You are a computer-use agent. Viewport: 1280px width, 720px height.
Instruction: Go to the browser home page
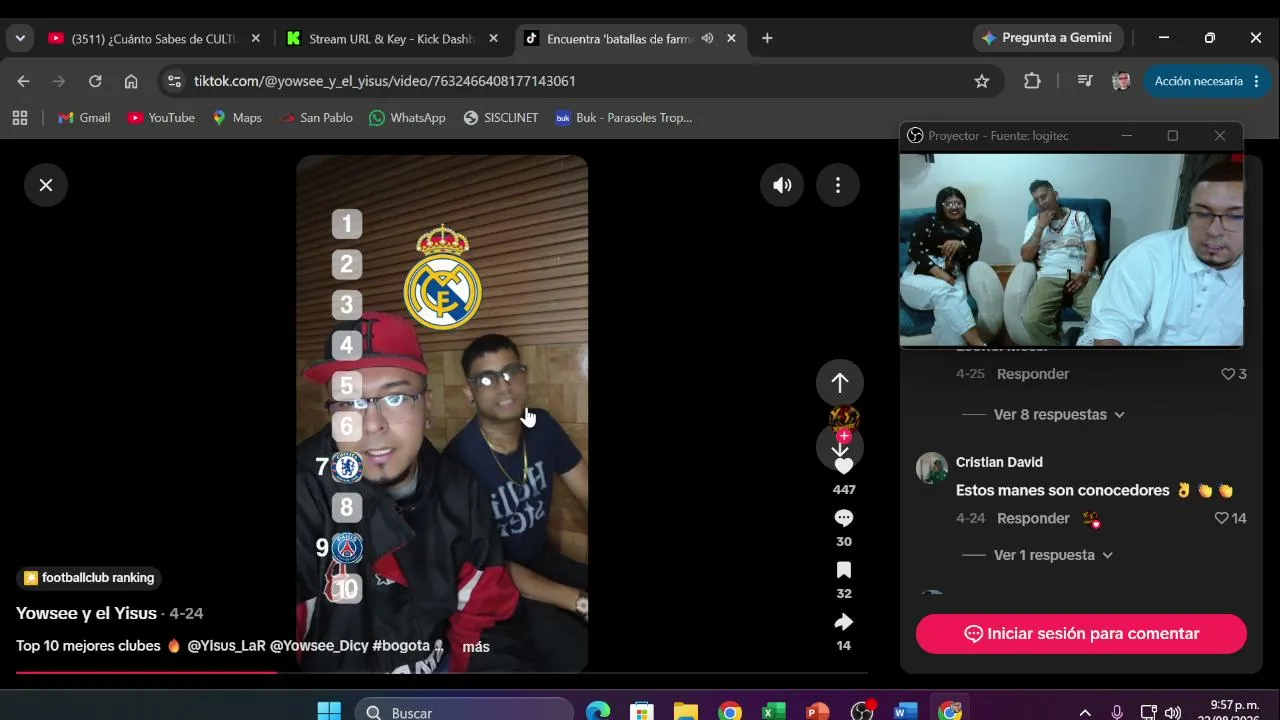pyautogui.click(x=131, y=81)
